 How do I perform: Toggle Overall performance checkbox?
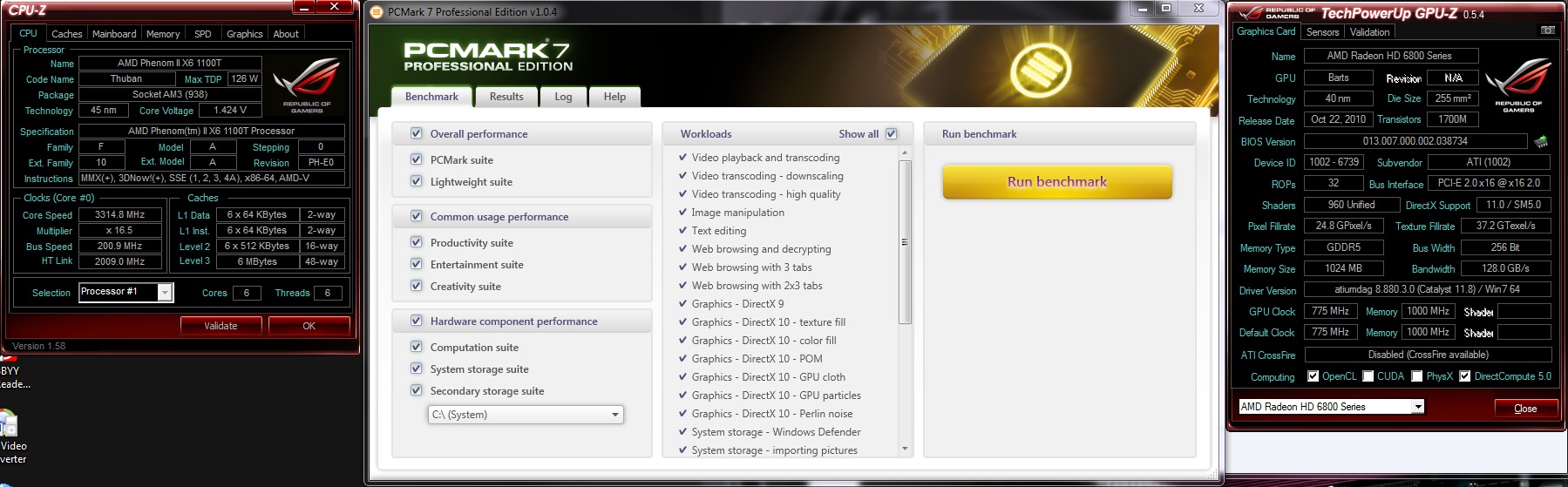[417, 133]
